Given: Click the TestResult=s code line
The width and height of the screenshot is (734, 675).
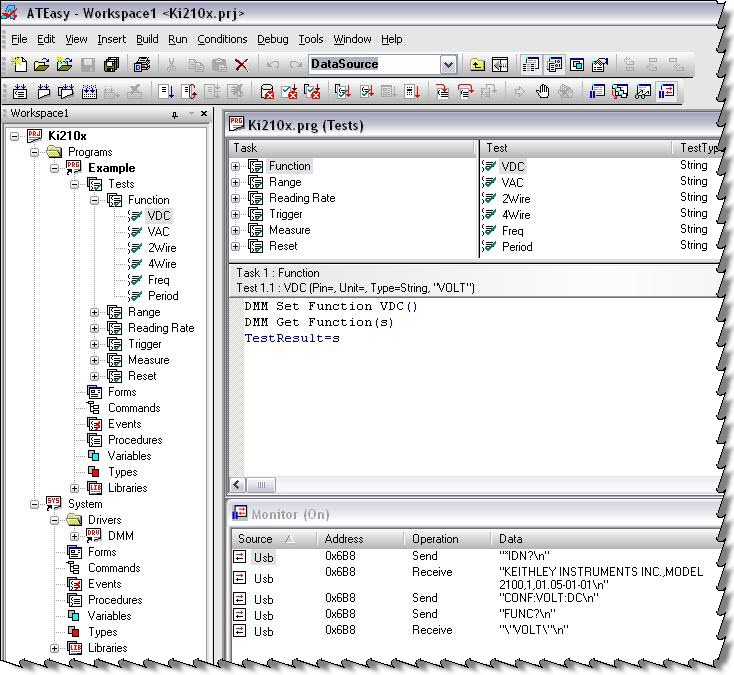Looking at the screenshot, I should 292,338.
